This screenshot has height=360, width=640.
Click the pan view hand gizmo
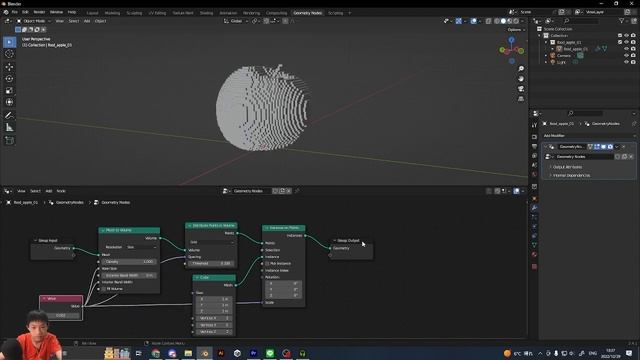coord(521,78)
